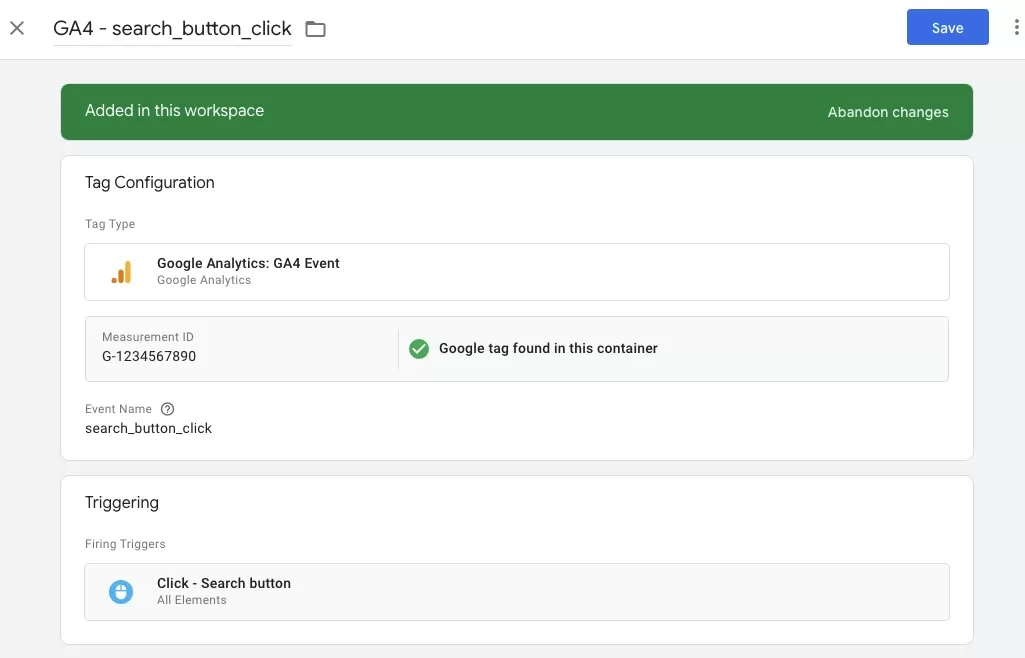Click the Google Analytics bar chart icon
The width and height of the screenshot is (1025, 658).
[x=121, y=272]
